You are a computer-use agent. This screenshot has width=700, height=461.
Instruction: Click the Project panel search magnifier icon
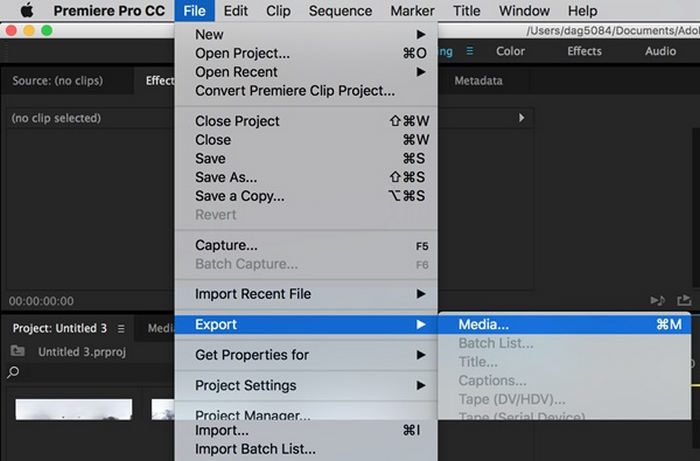point(13,372)
